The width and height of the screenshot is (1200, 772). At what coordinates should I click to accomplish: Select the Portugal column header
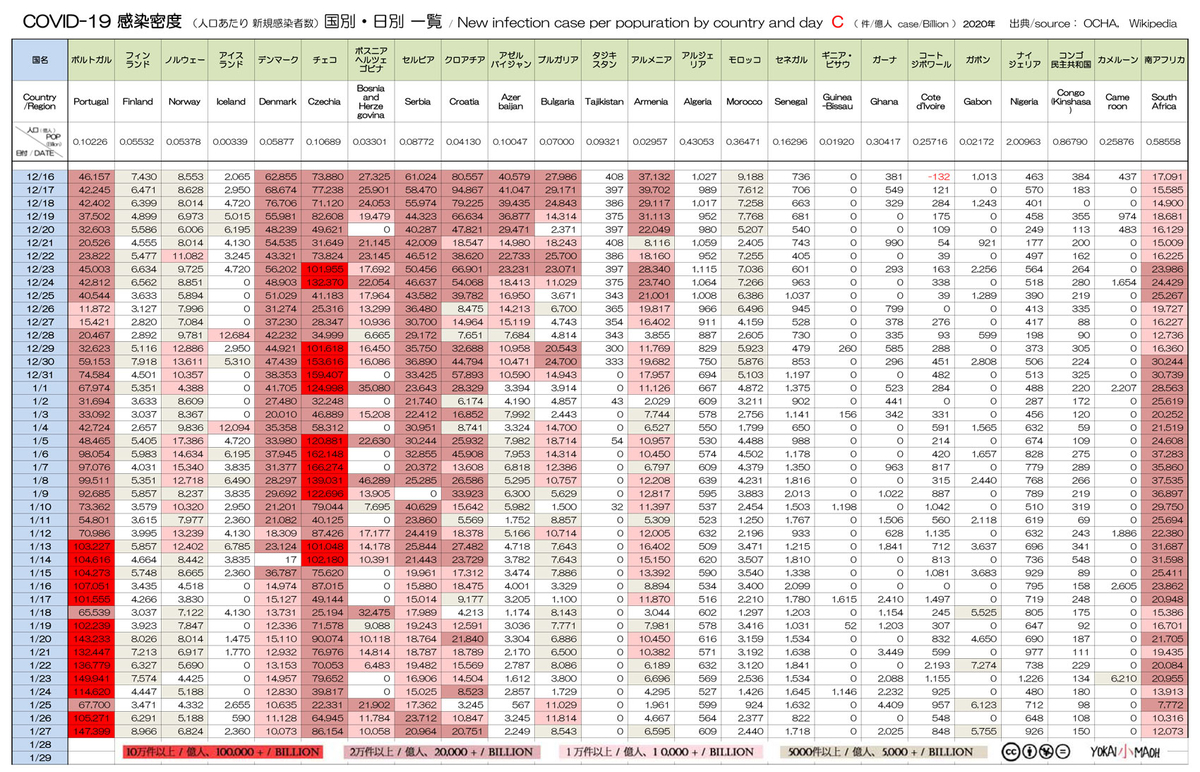click(89, 101)
